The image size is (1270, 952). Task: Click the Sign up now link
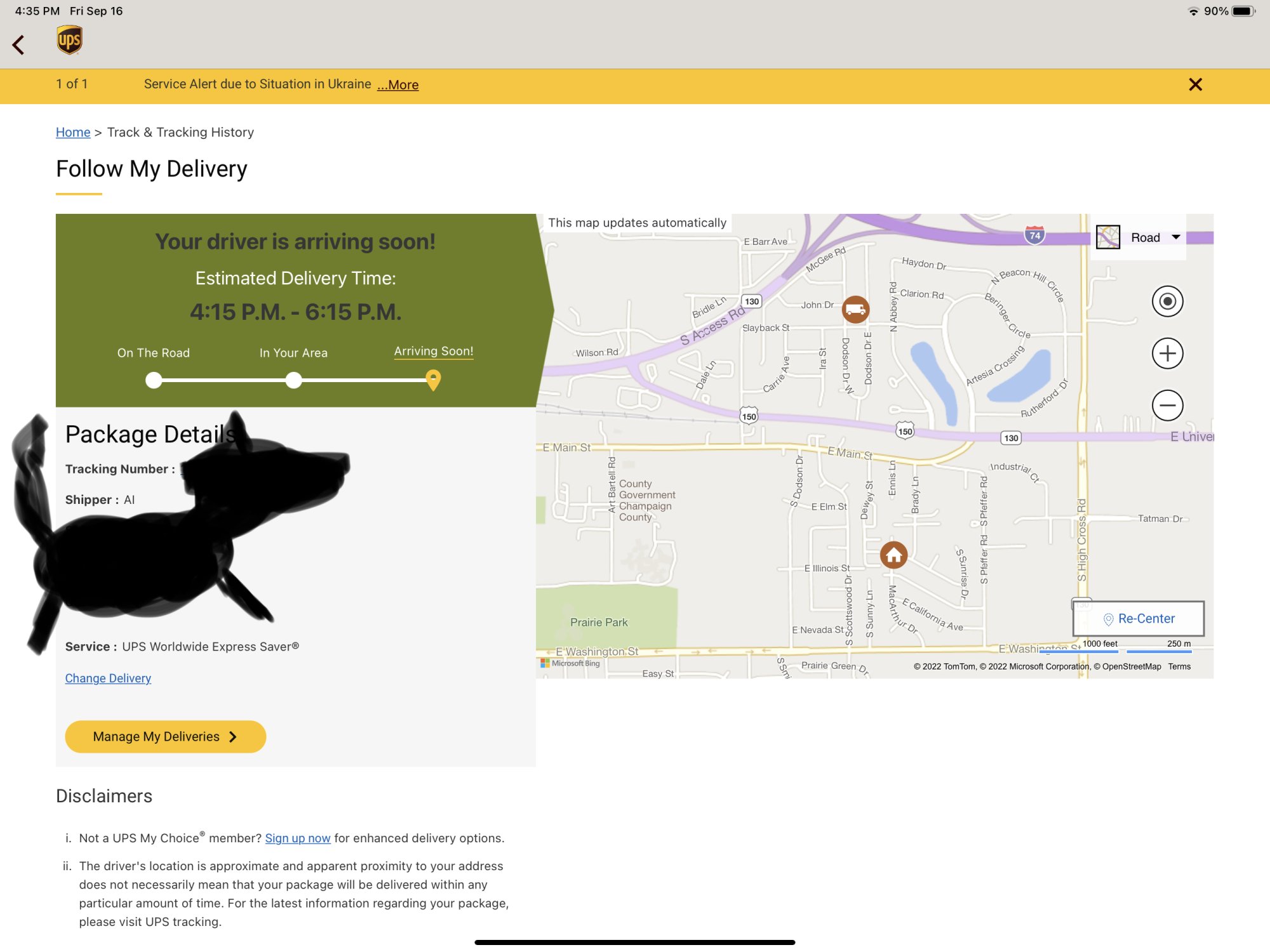click(x=297, y=838)
